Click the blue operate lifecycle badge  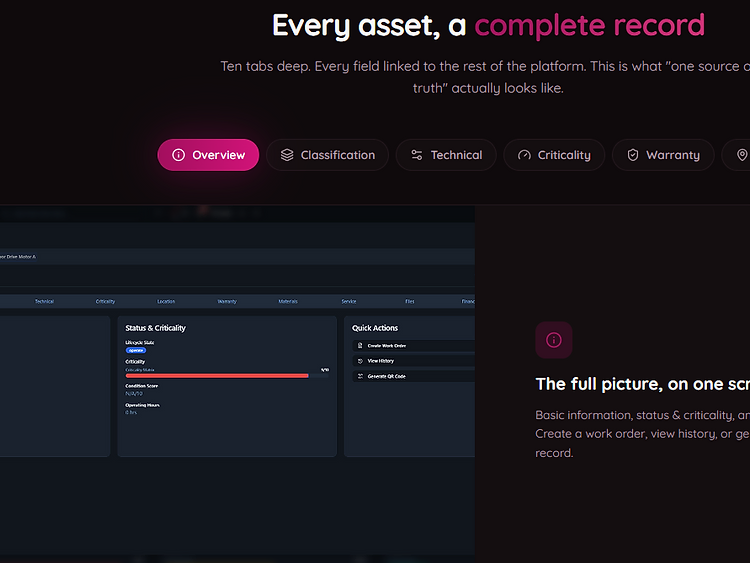(136, 350)
